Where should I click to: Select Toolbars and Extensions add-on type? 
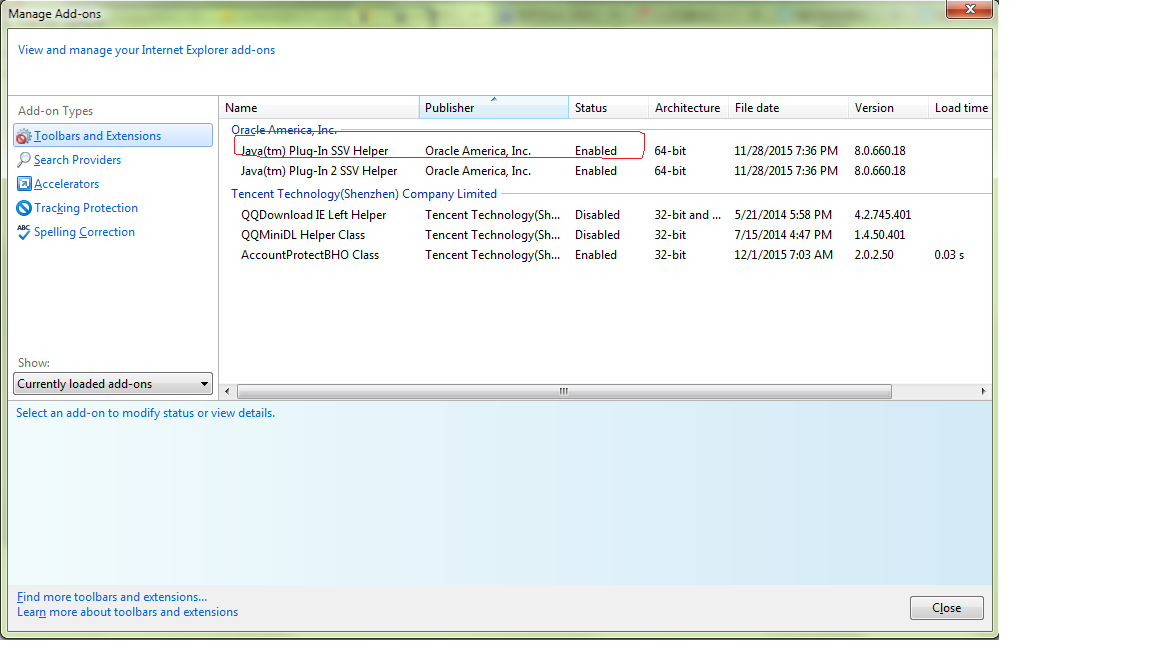pyautogui.click(x=112, y=135)
